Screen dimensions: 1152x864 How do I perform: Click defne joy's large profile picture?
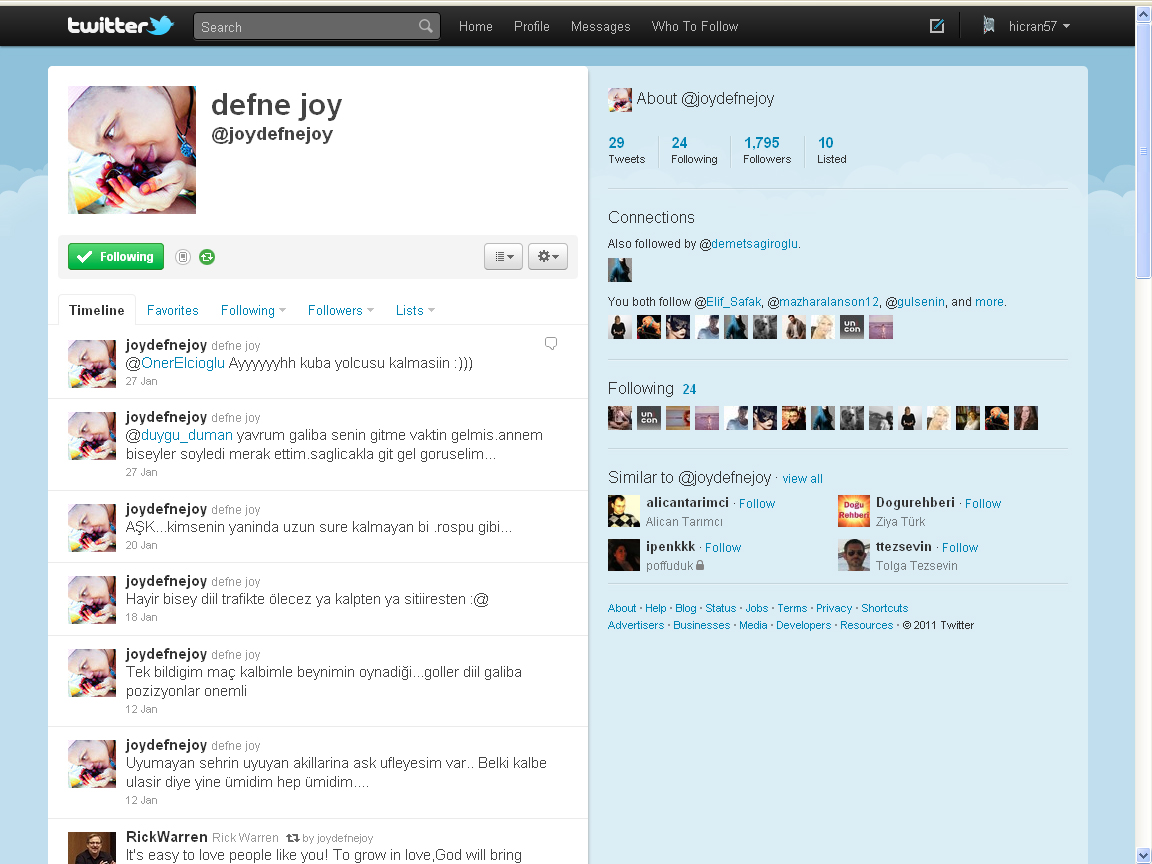point(132,150)
